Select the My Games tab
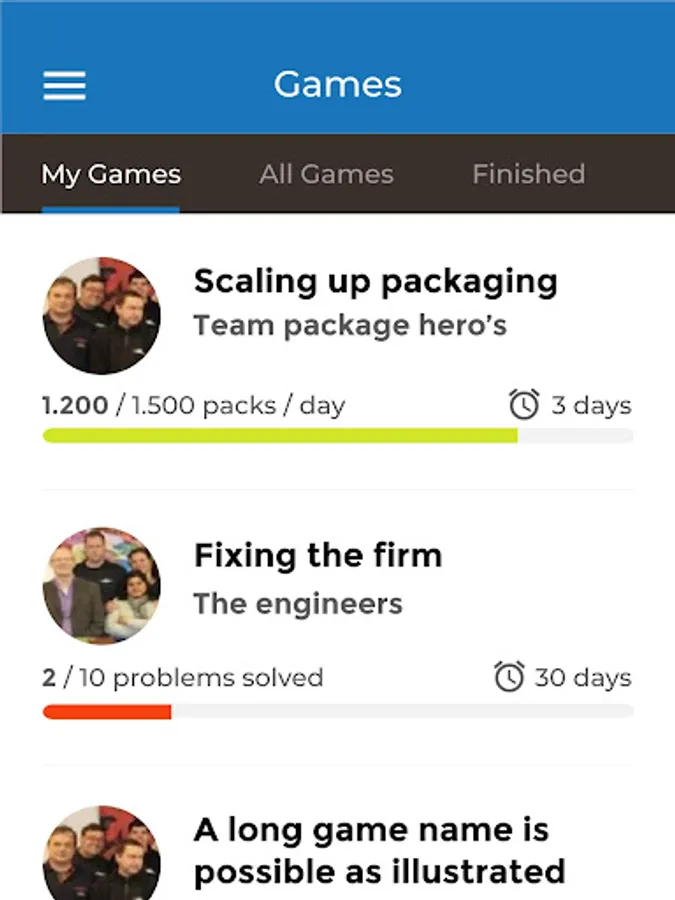The width and height of the screenshot is (675, 900). (x=111, y=174)
